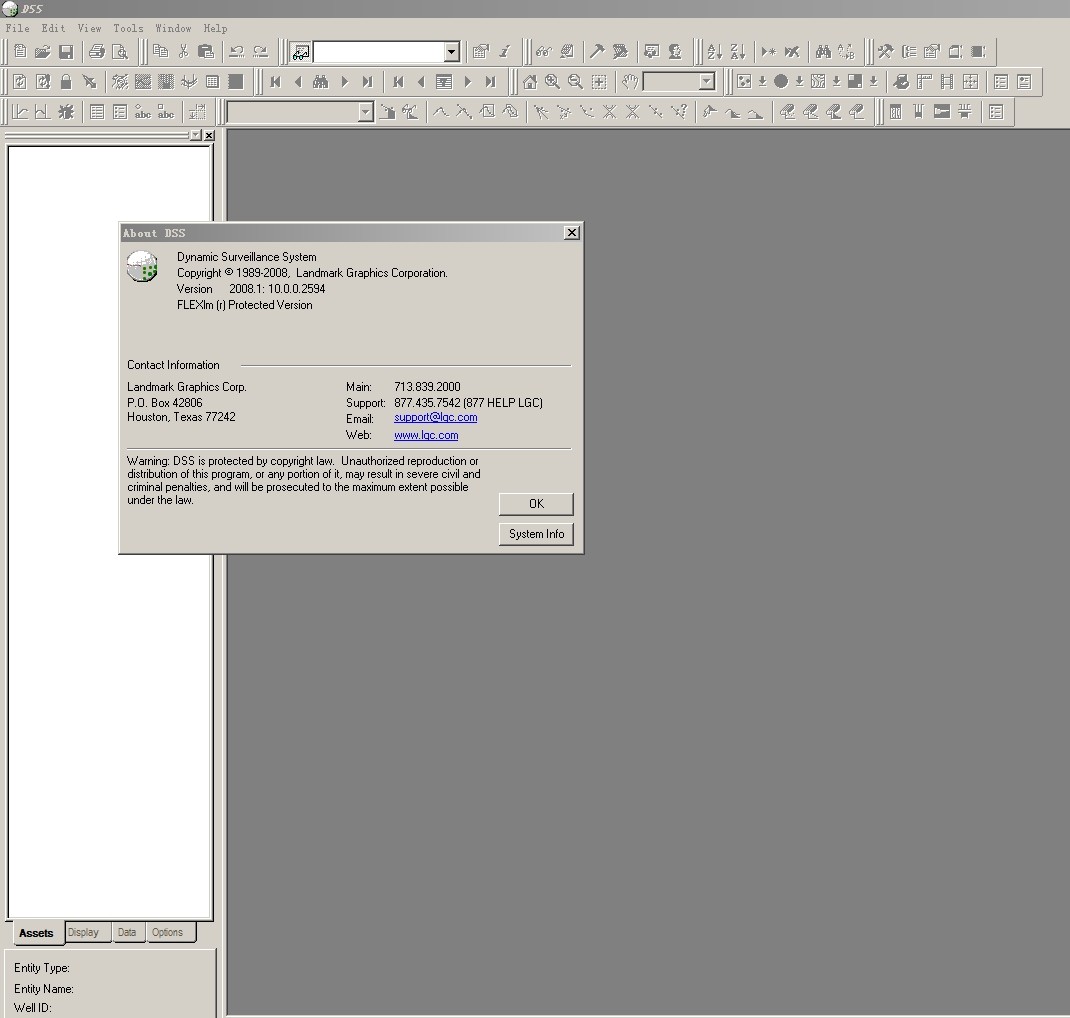Close the left assets panel

209,135
